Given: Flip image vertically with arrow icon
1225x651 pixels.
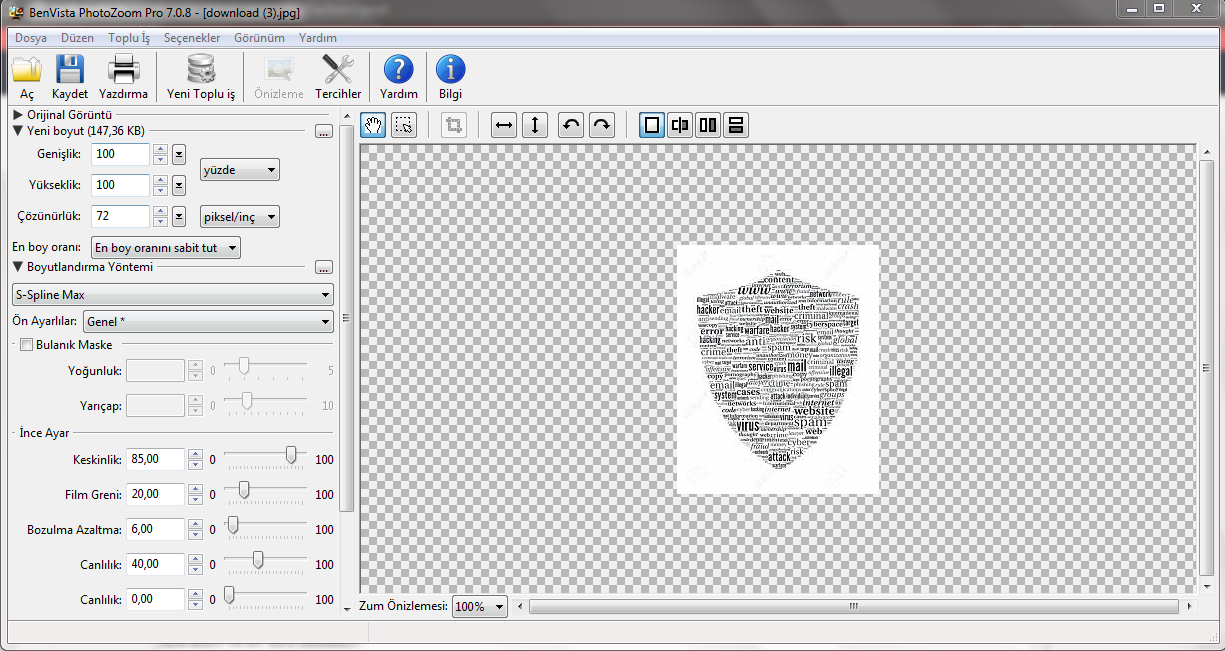Looking at the screenshot, I should tap(535, 125).
